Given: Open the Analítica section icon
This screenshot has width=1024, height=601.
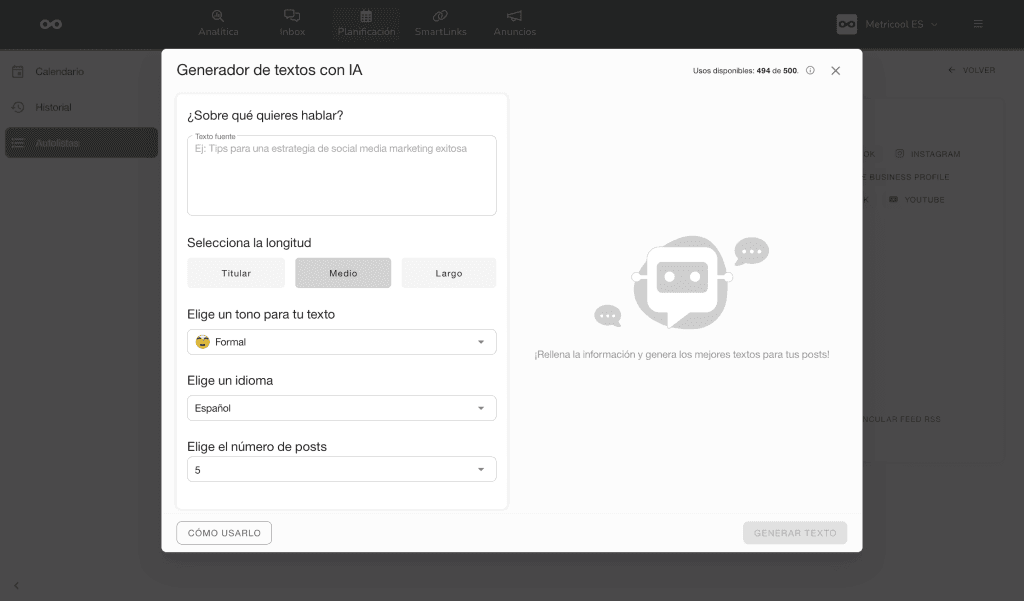Looking at the screenshot, I should pyautogui.click(x=218, y=16).
